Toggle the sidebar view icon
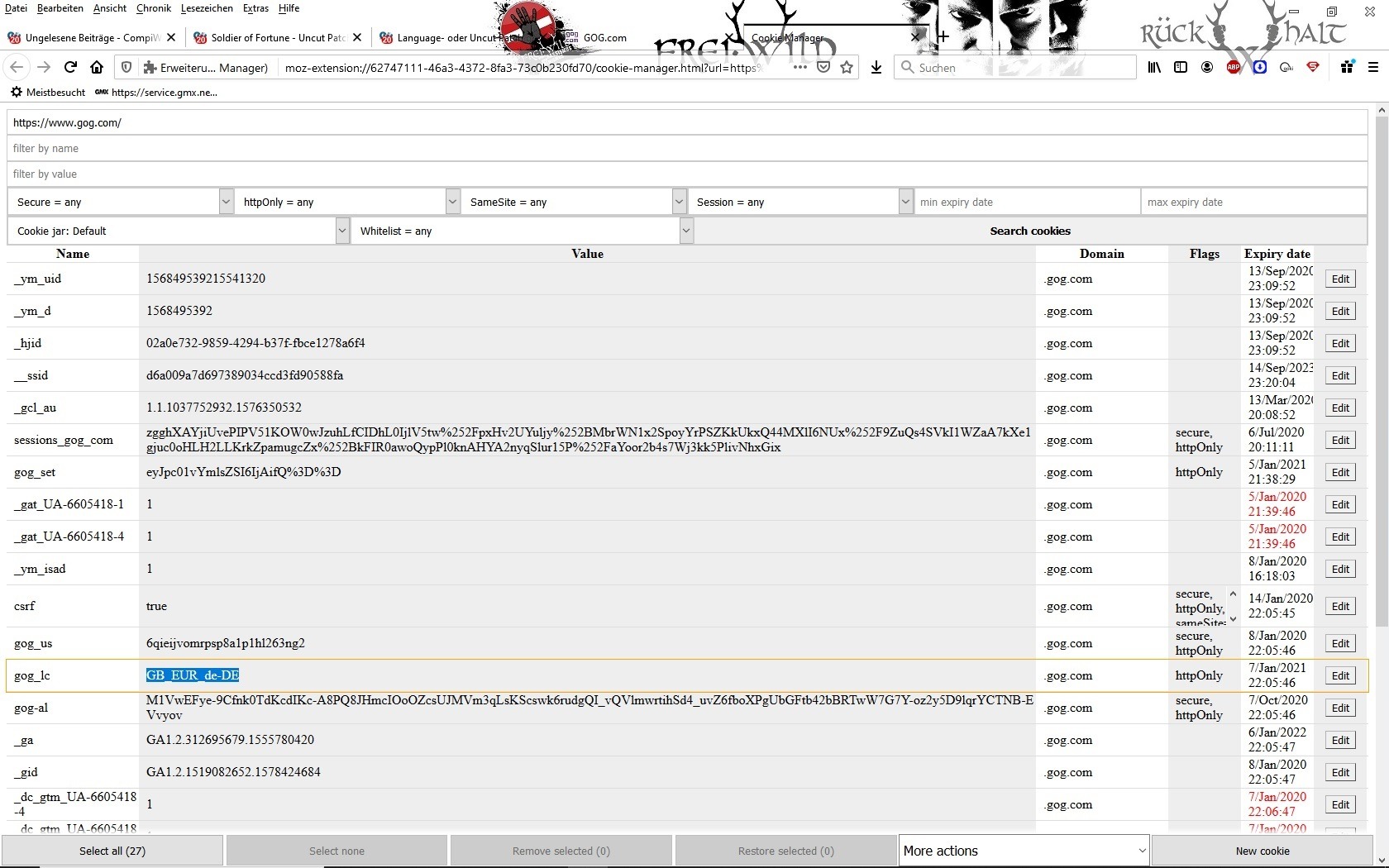Screen dimensions: 1389x868 click(x=1181, y=68)
